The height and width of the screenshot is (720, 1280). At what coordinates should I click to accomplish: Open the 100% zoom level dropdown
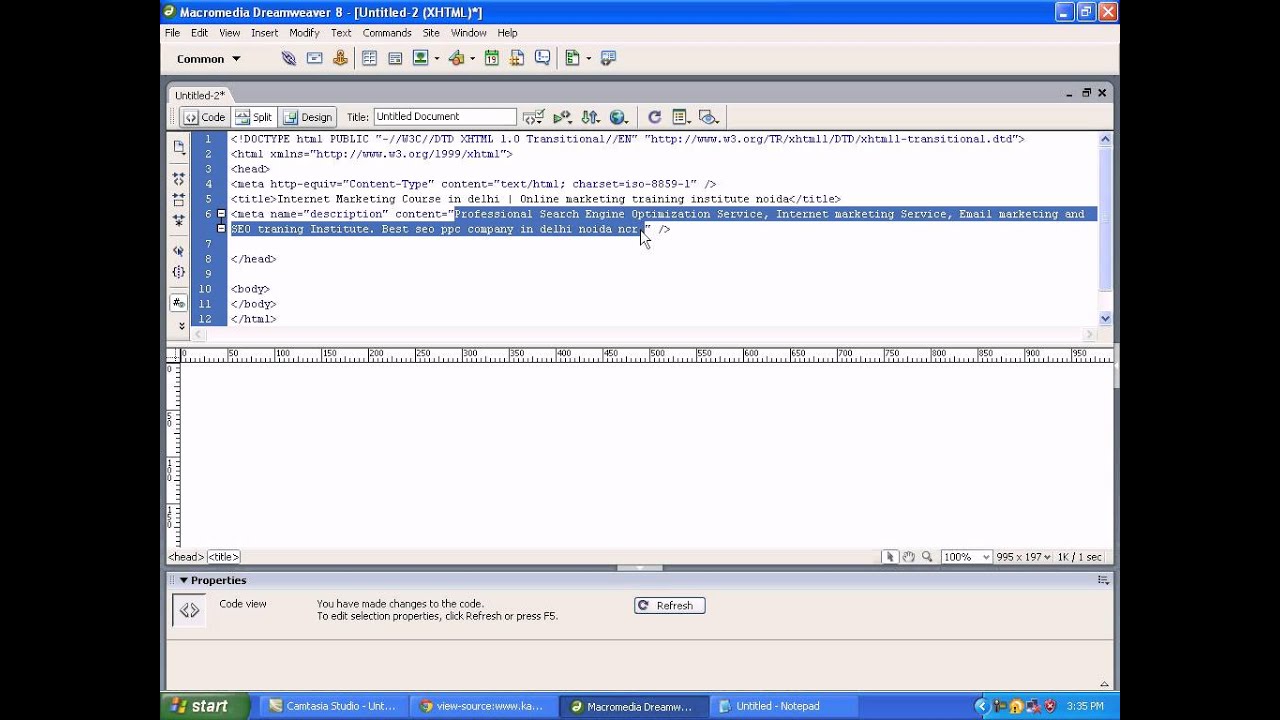966,557
